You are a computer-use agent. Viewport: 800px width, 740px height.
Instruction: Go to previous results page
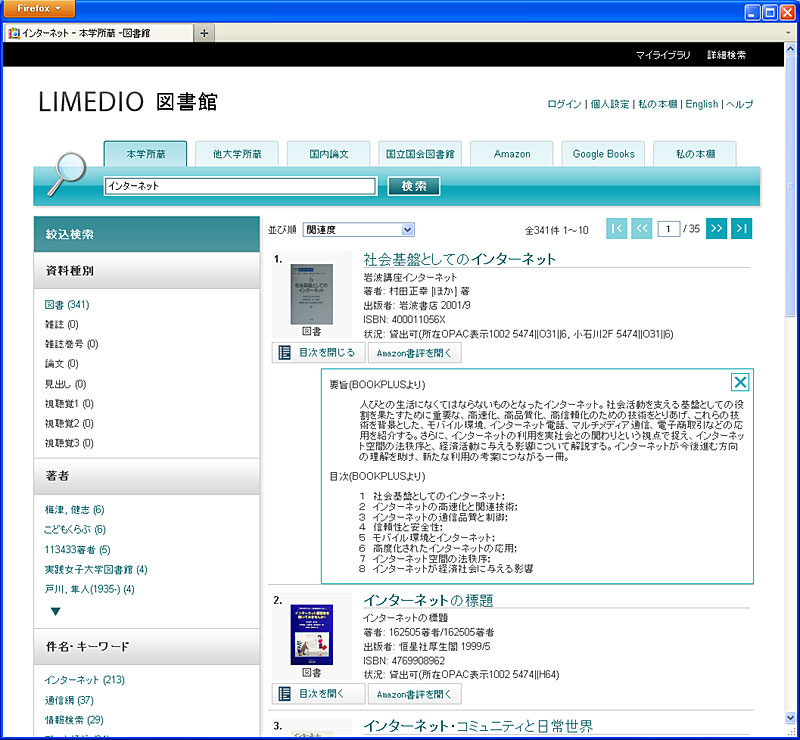642,229
